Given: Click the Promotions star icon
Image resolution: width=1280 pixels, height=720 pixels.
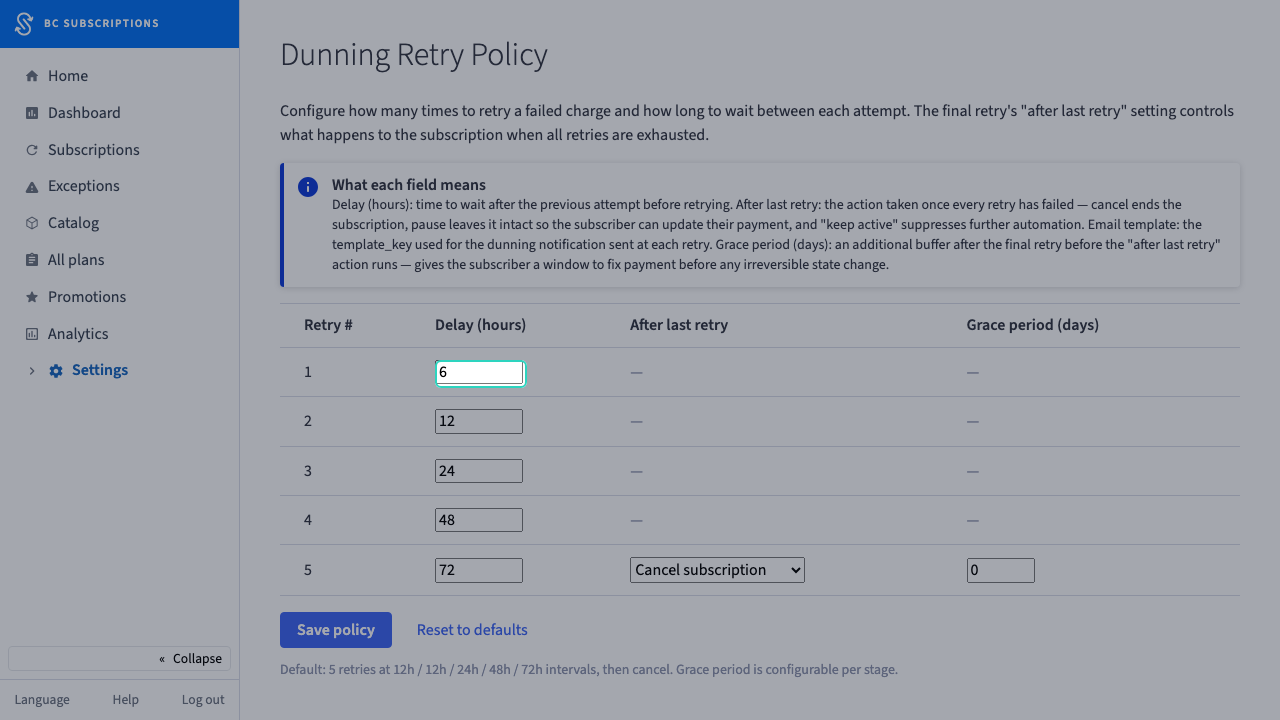Looking at the screenshot, I should (32, 297).
